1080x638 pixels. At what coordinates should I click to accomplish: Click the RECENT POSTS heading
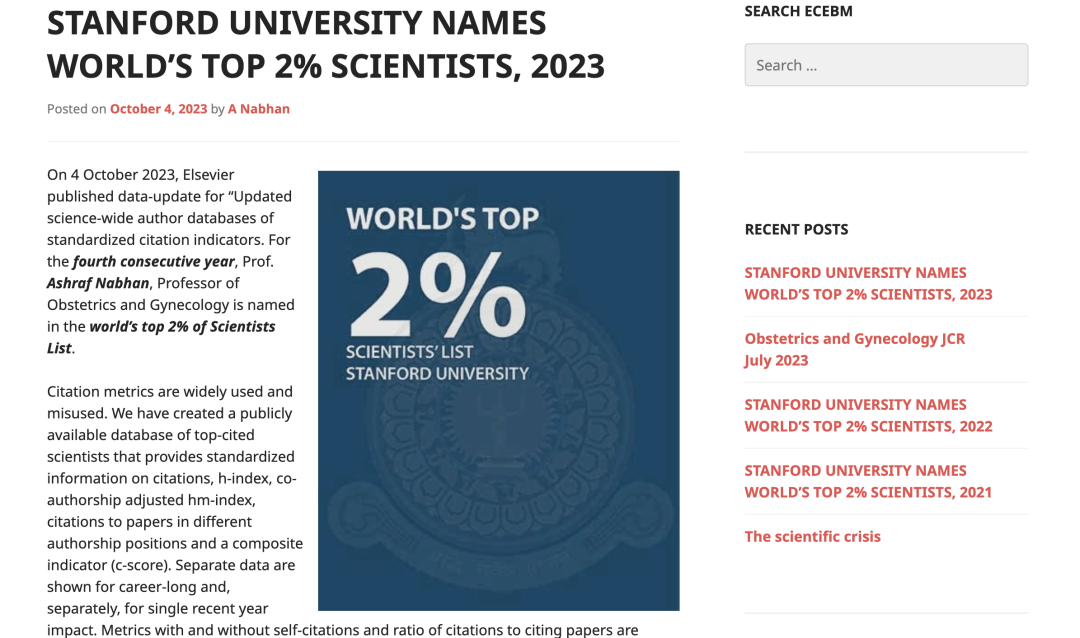pyautogui.click(x=796, y=229)
